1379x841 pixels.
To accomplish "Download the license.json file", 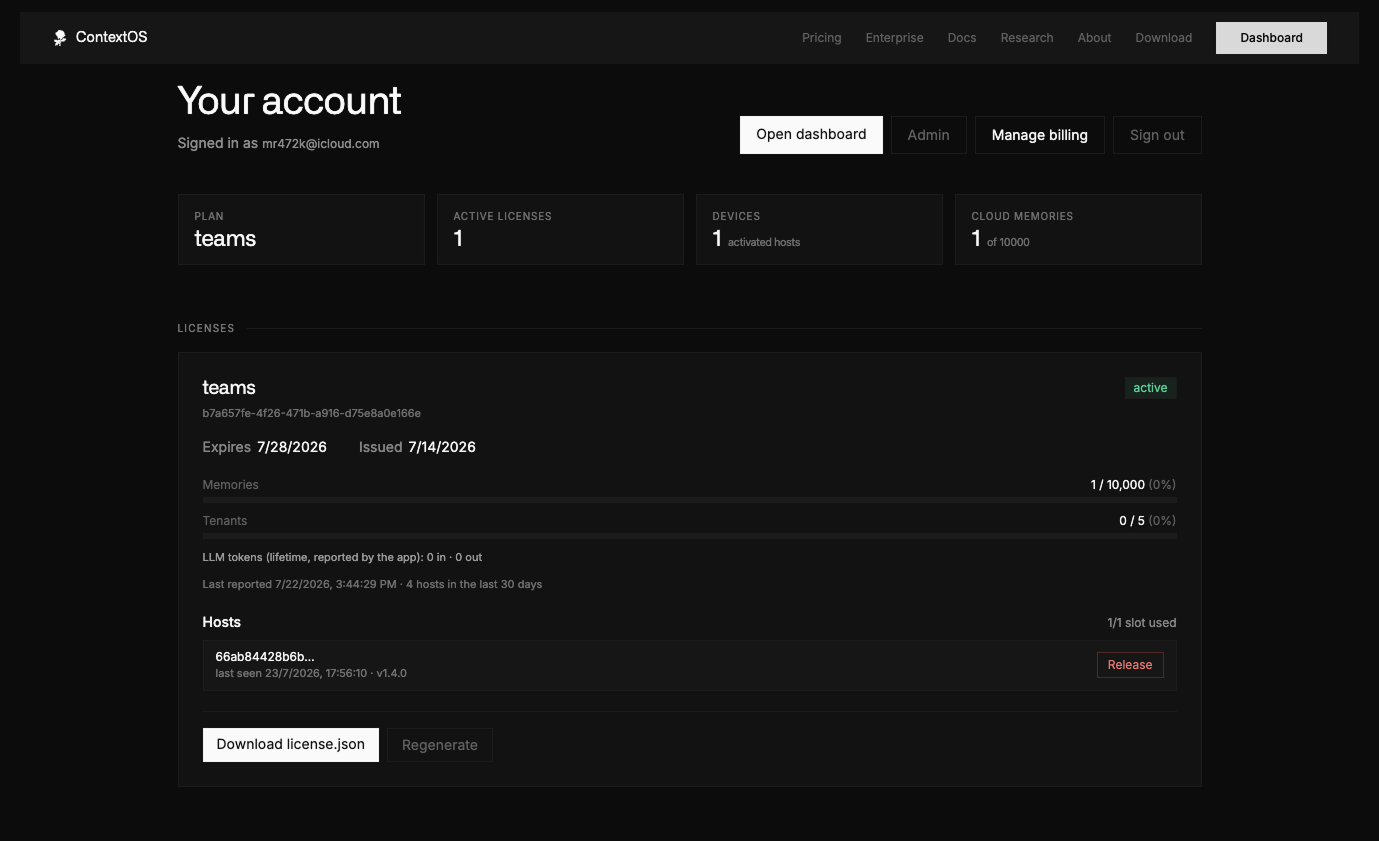I will point(291,745).
